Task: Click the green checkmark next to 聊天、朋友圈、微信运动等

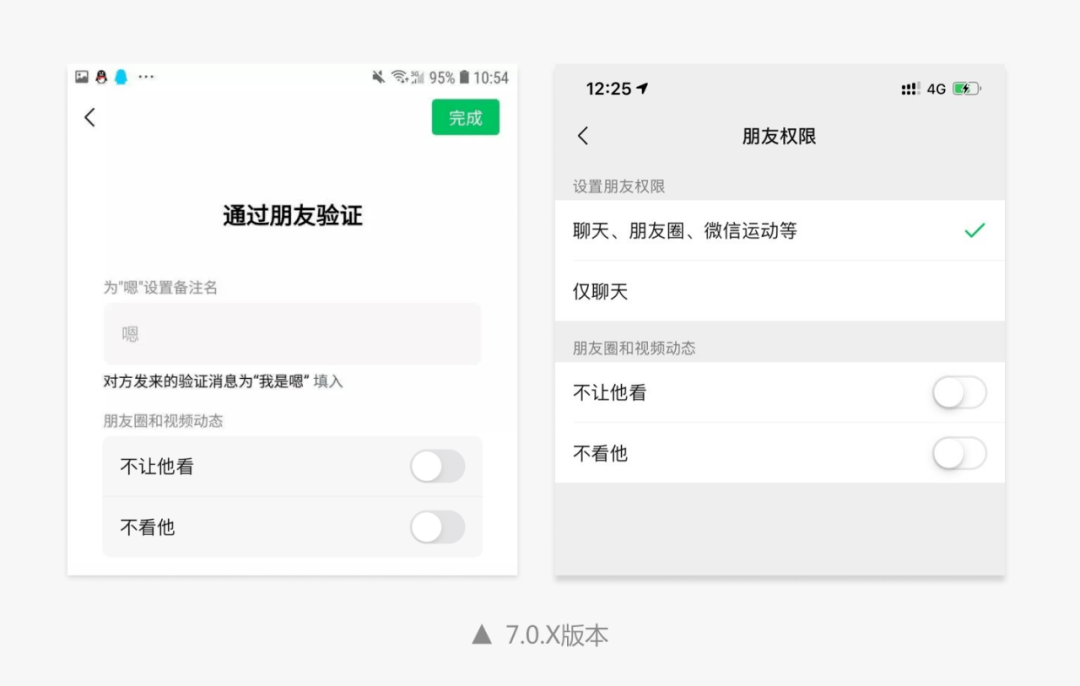Action: tap(973, 230)
